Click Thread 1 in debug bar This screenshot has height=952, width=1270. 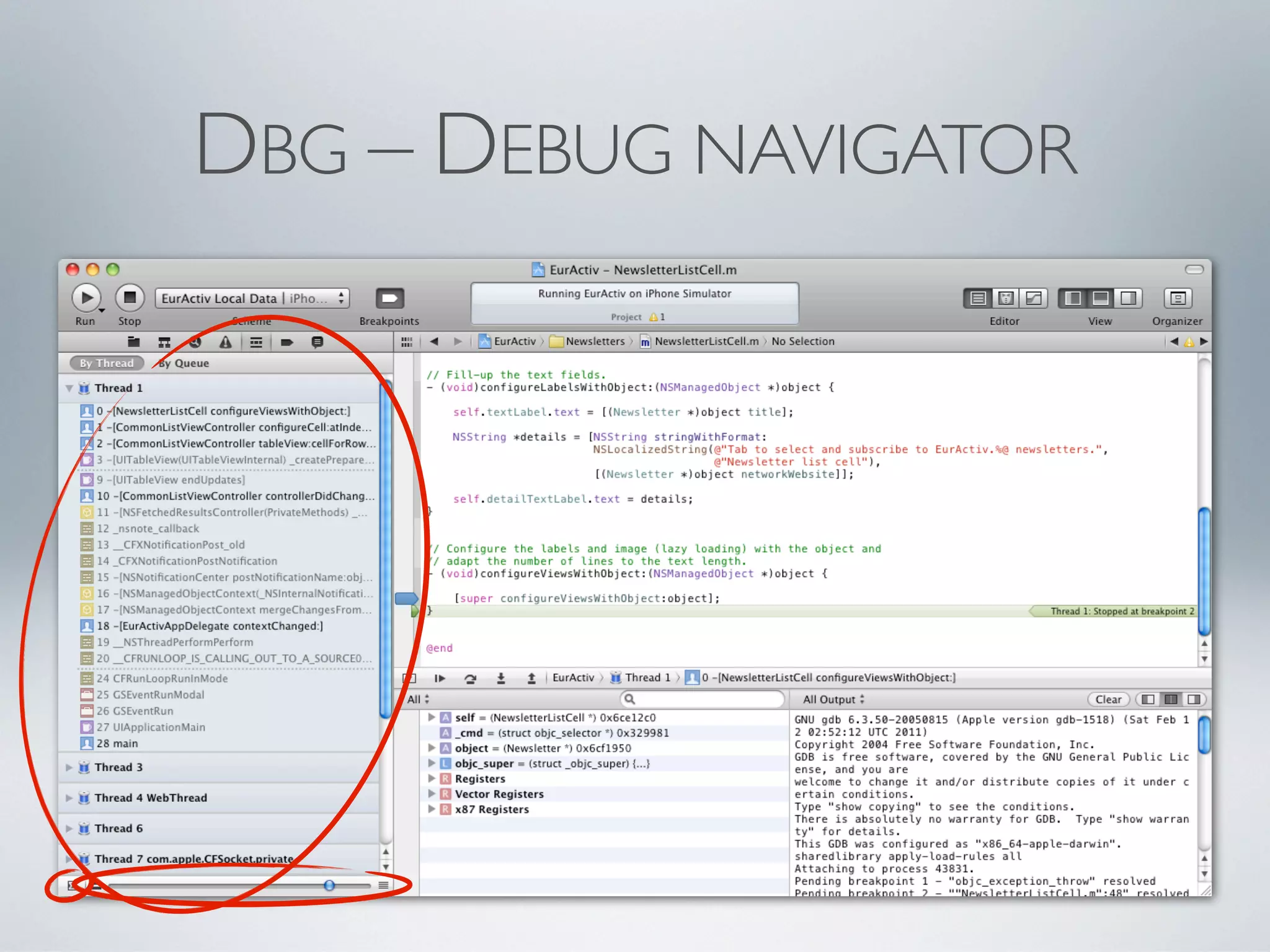(641, 677)
